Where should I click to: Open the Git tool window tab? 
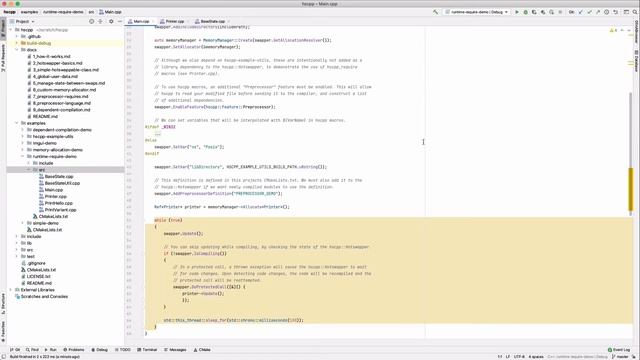pyautogui.click(x=15, y=350)
